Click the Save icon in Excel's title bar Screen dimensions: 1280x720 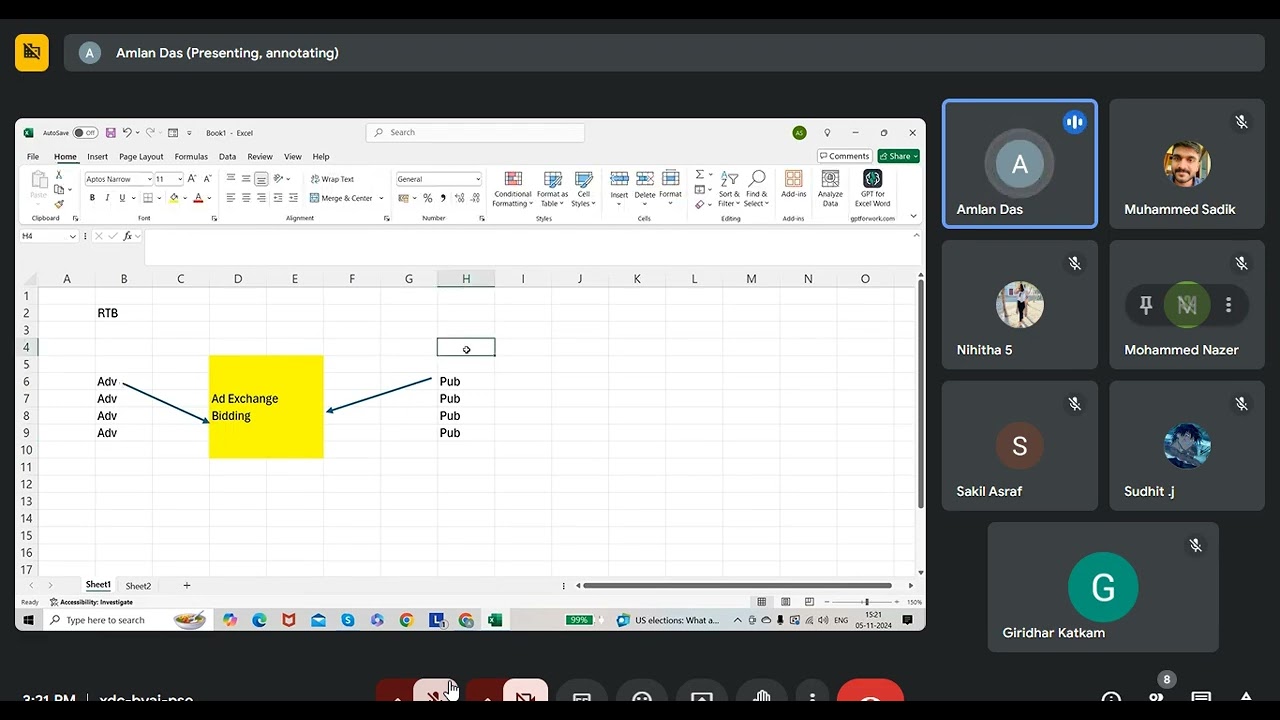pos(111,132)
